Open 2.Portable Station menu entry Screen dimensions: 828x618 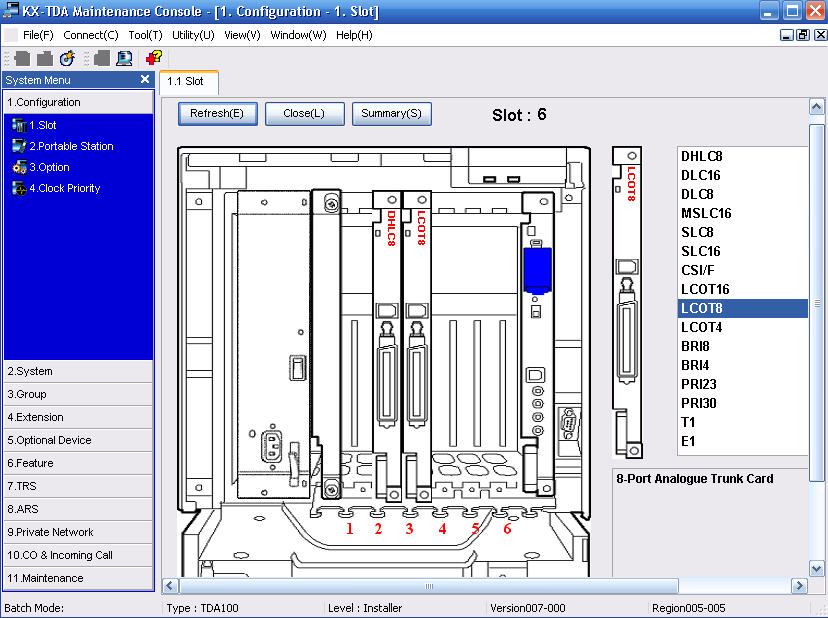[63, 146]
